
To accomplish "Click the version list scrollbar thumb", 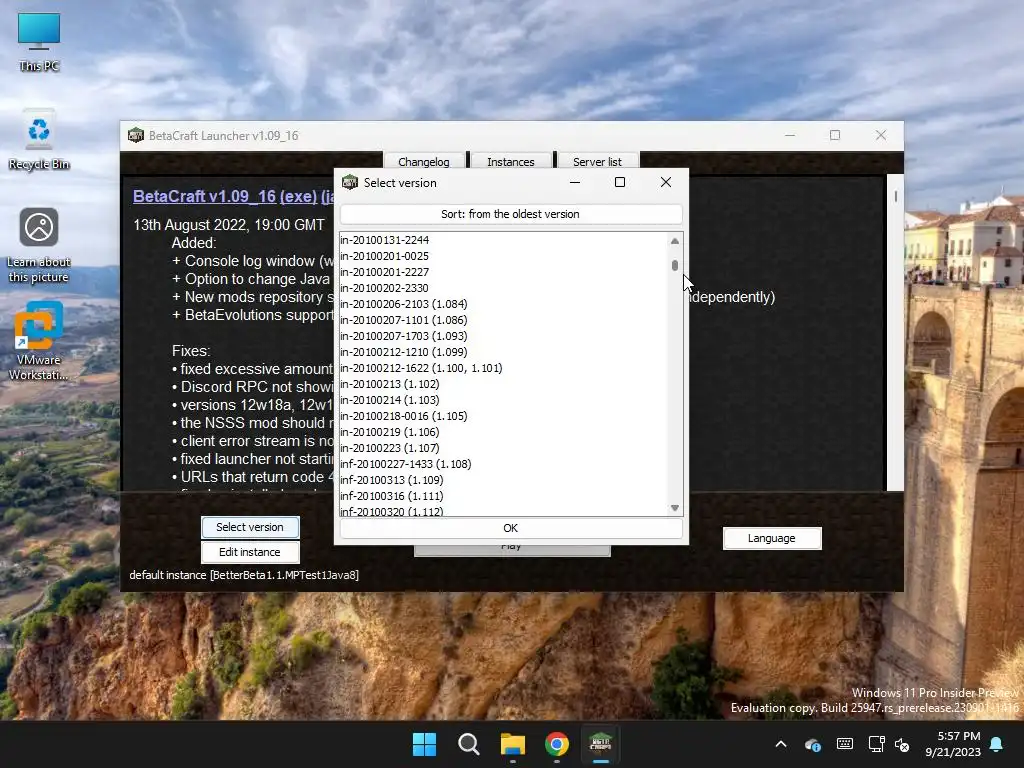I will coord(675,265).
